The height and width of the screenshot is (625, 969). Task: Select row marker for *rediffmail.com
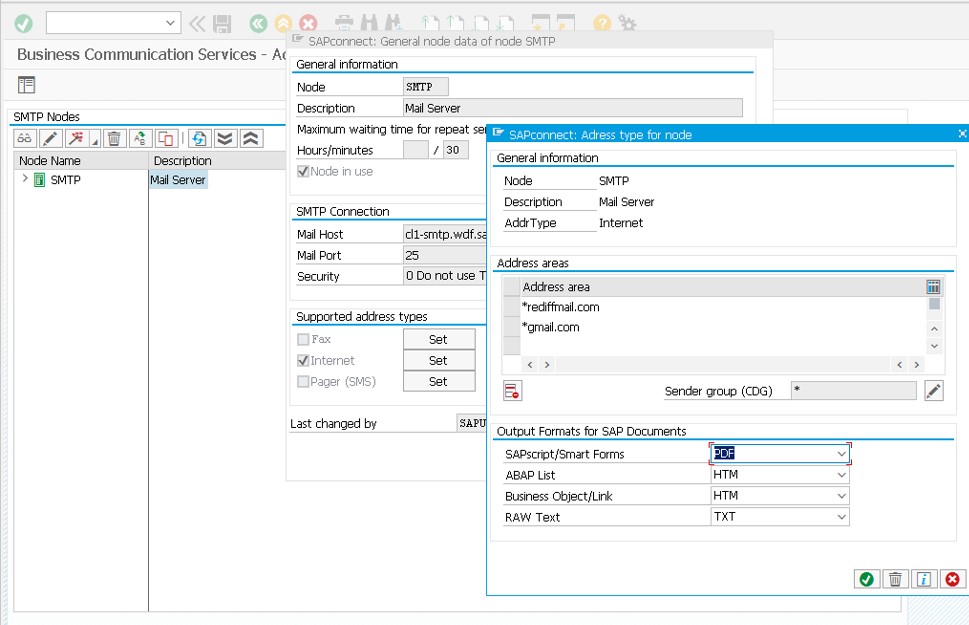tap(512, 307)
